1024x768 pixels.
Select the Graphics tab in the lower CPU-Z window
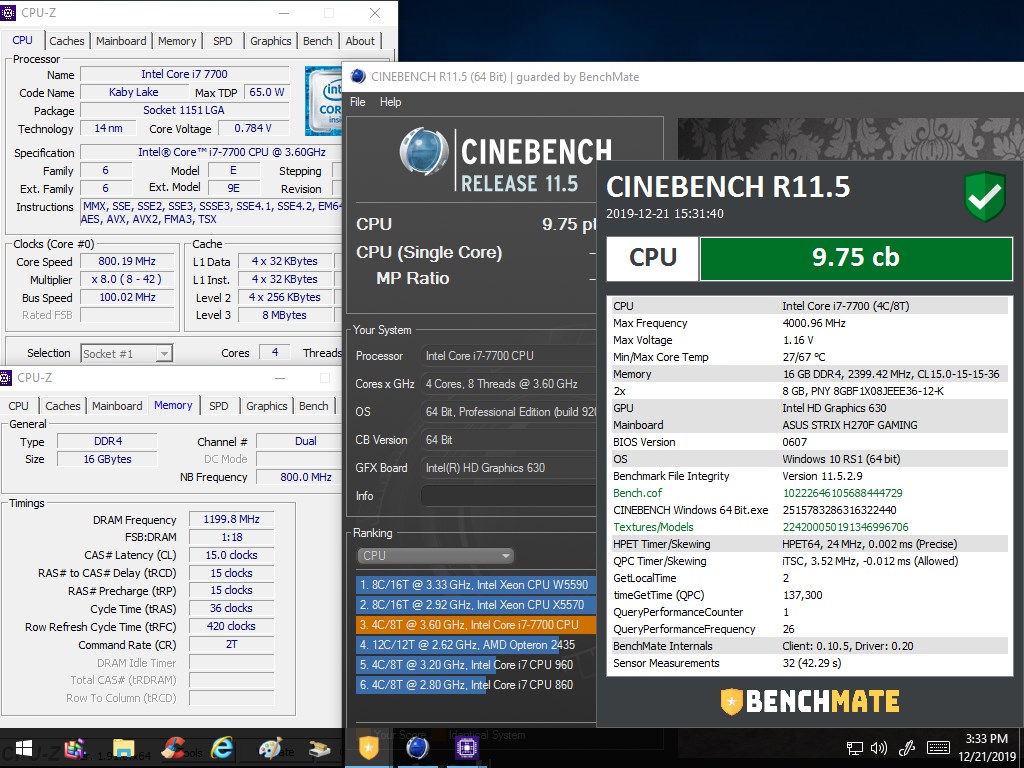point(266,406)
